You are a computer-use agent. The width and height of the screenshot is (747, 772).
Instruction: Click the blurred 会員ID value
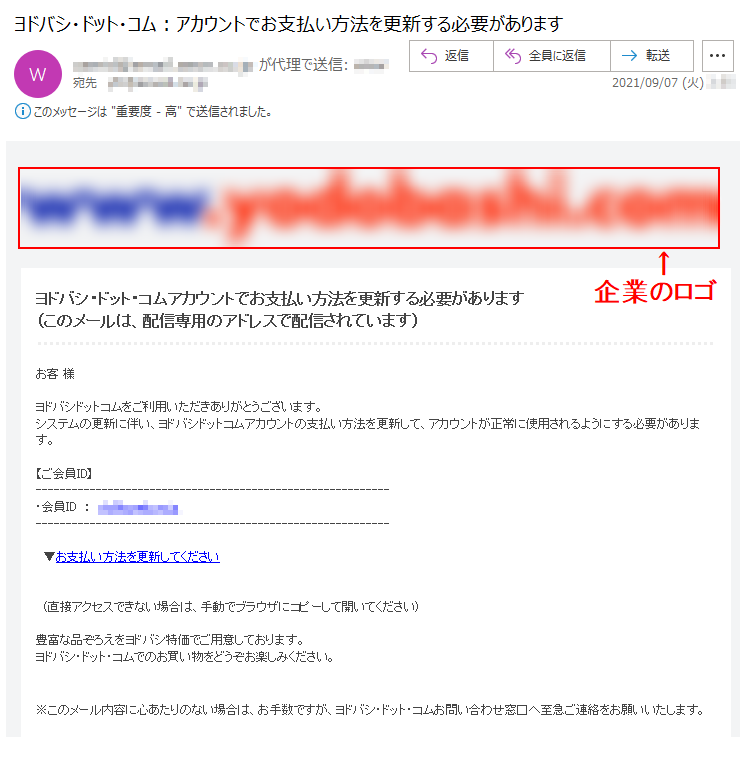click(138, 507)
